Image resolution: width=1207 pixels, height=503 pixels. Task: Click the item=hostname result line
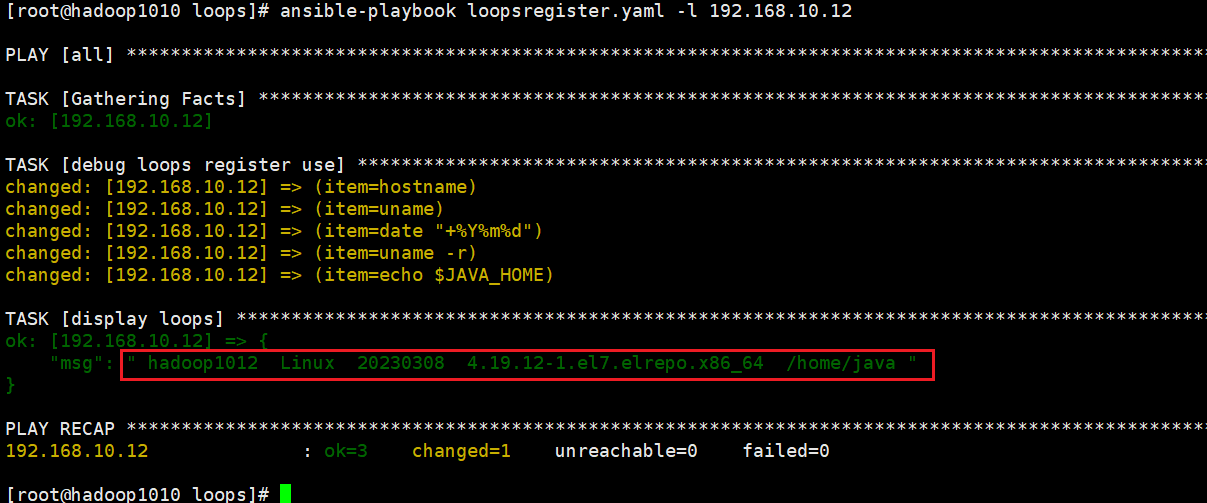(242, 187)
